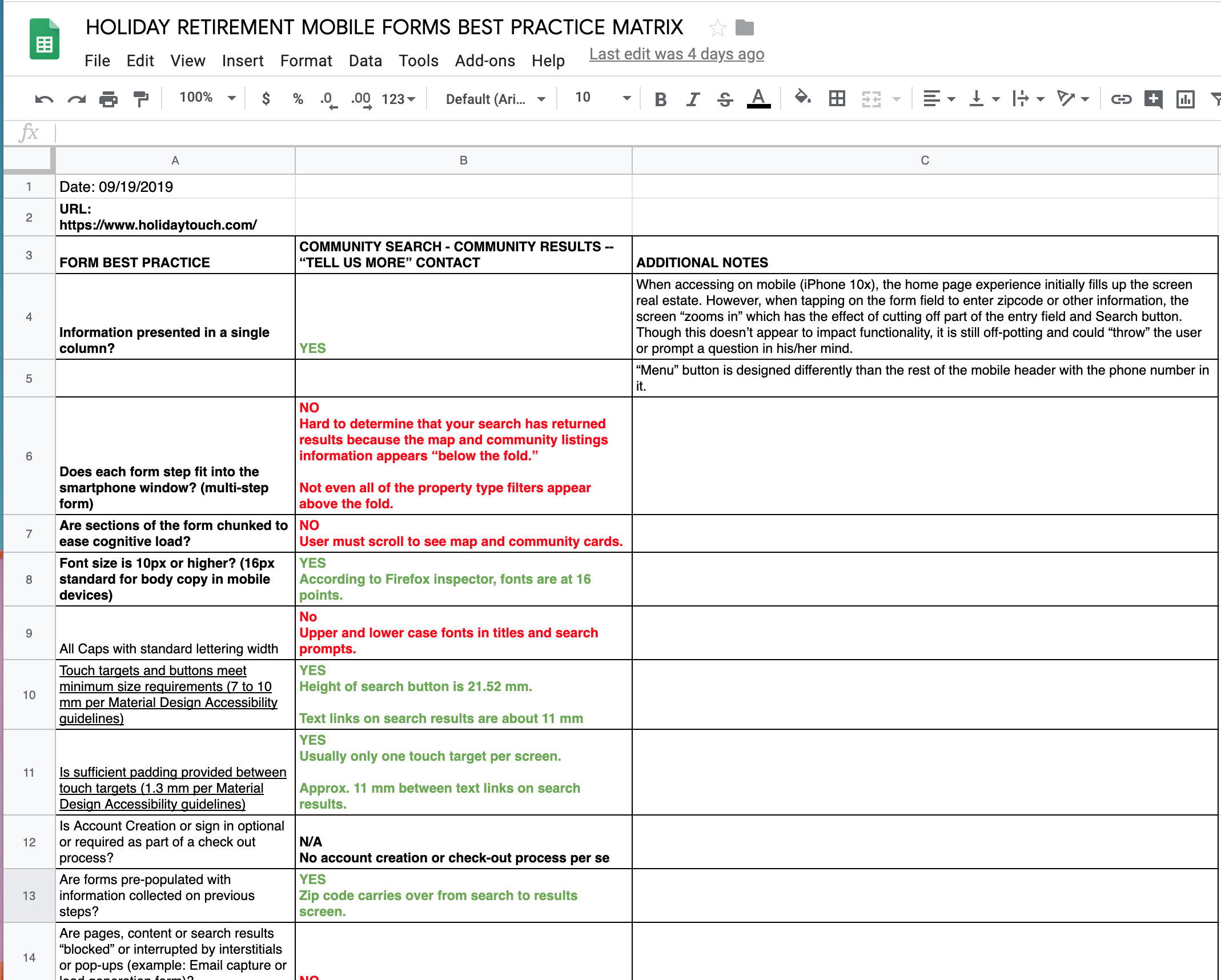Screen dimensions: 1221x980
Task: Redo the last action
Action: (76, 99)
